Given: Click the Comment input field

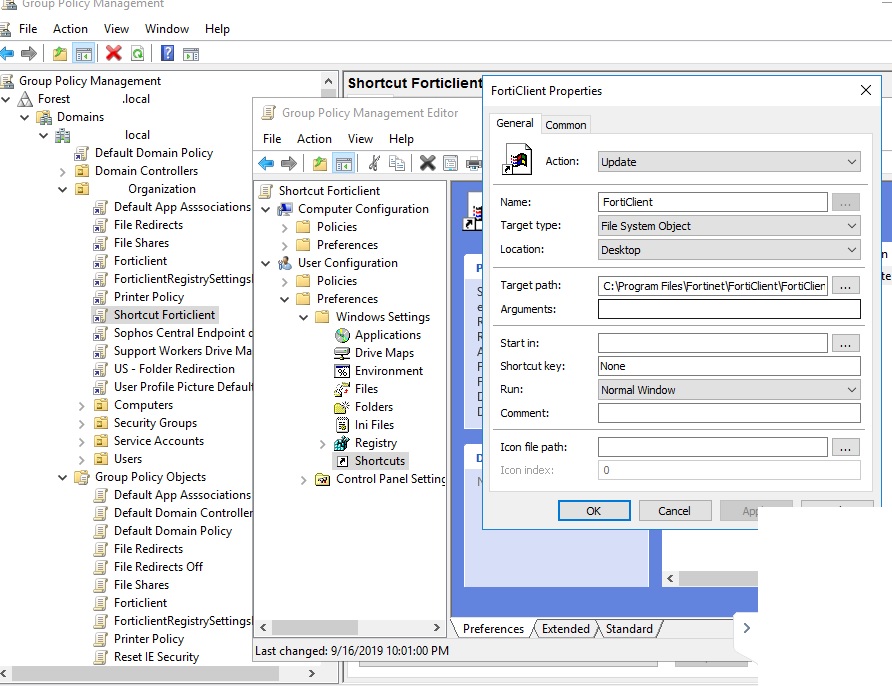Looking at the screenshot, I should (x=729, y=414).
